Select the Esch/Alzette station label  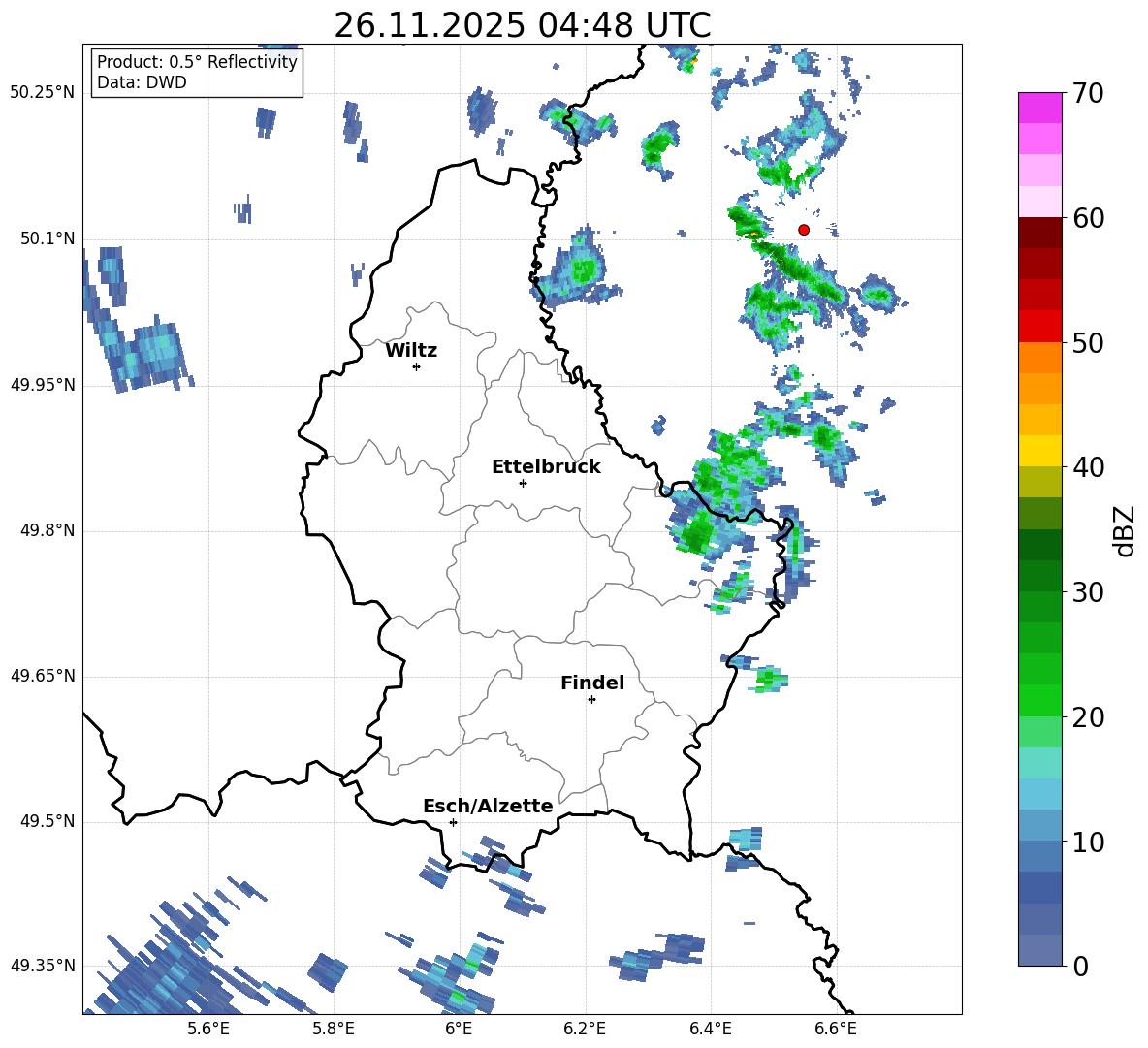point(488,806)
